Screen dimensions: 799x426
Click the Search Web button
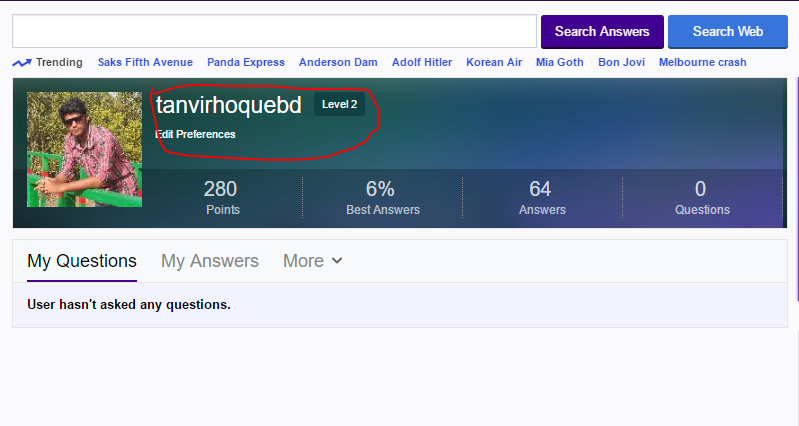[x=727, y=31]
